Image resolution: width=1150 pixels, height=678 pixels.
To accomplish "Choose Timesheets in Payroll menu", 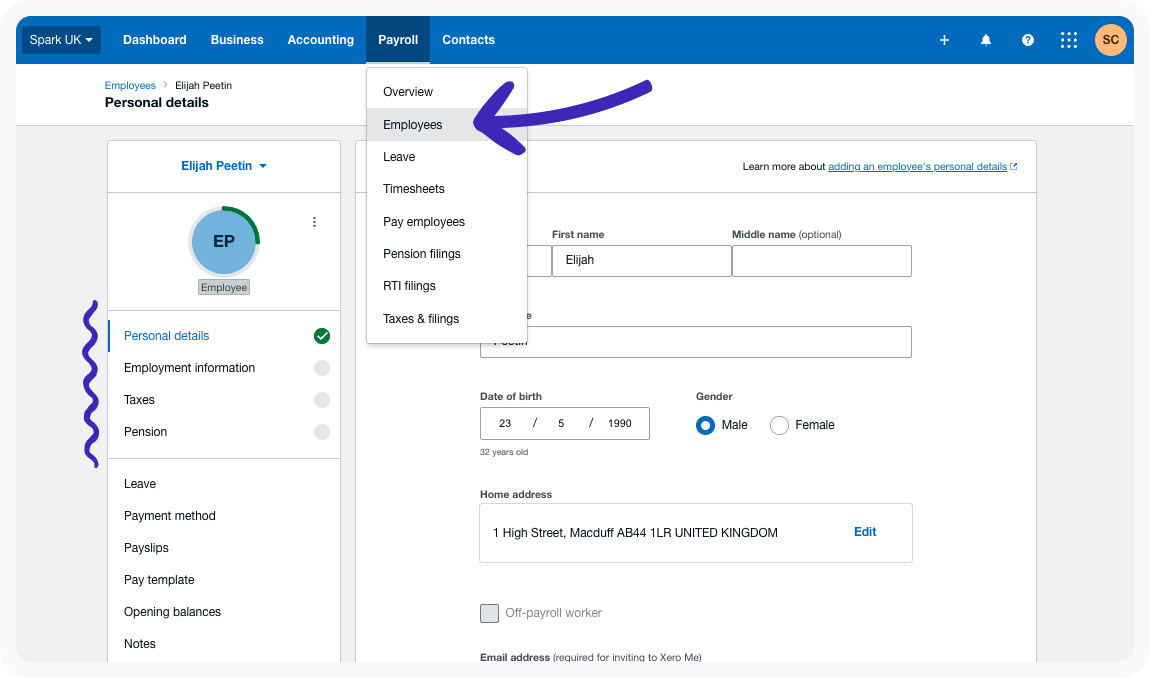I will pos(447,189).
